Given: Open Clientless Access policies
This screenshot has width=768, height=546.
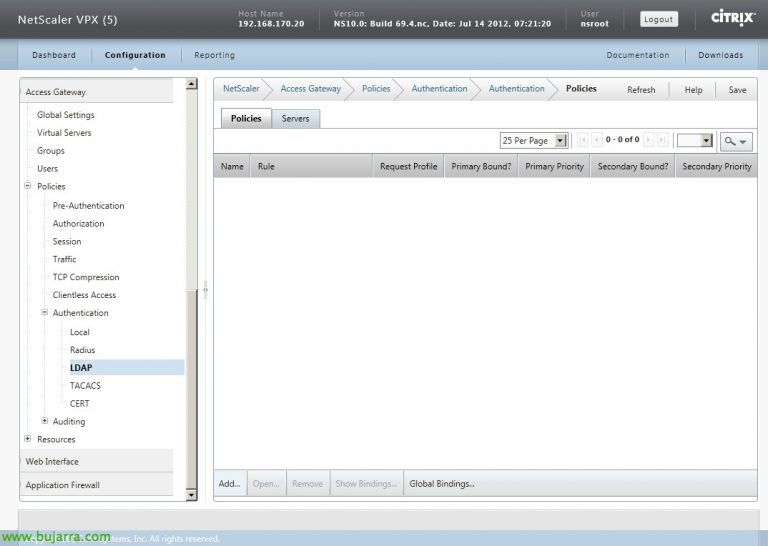Looking at the screenshot, I should [x=84, y=295].
